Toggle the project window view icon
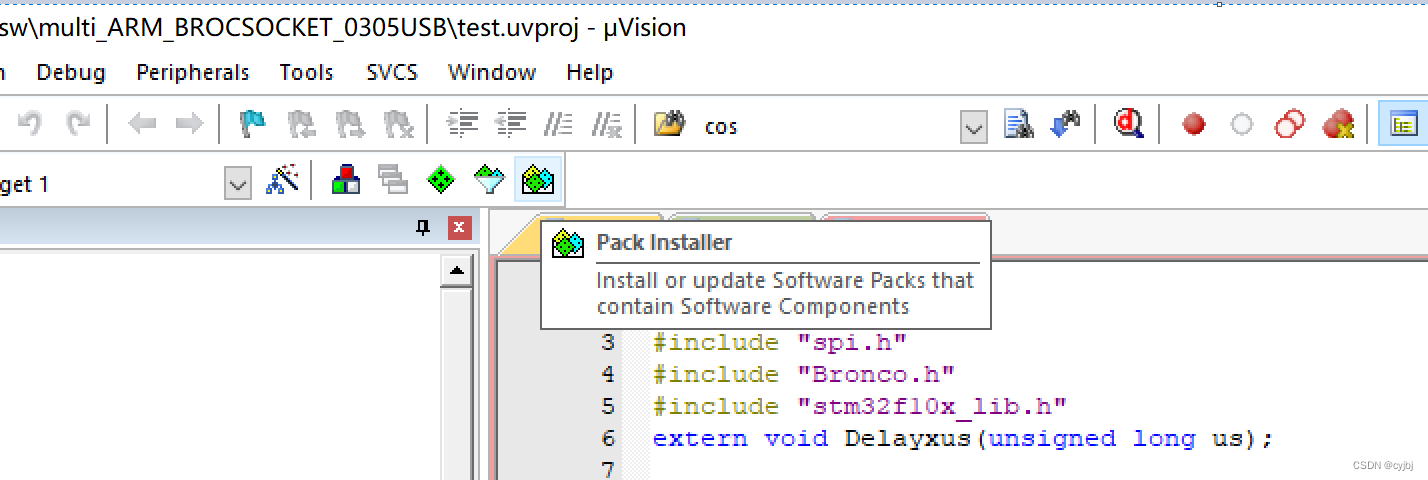The width and height of the screenshot is (1428, 480). (x=1404, y=125)
